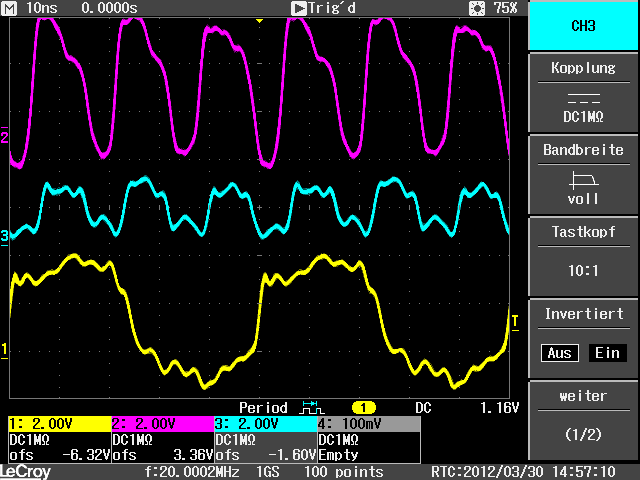
Task: Select the 75% intensity value
Action: tap(505, 8)
